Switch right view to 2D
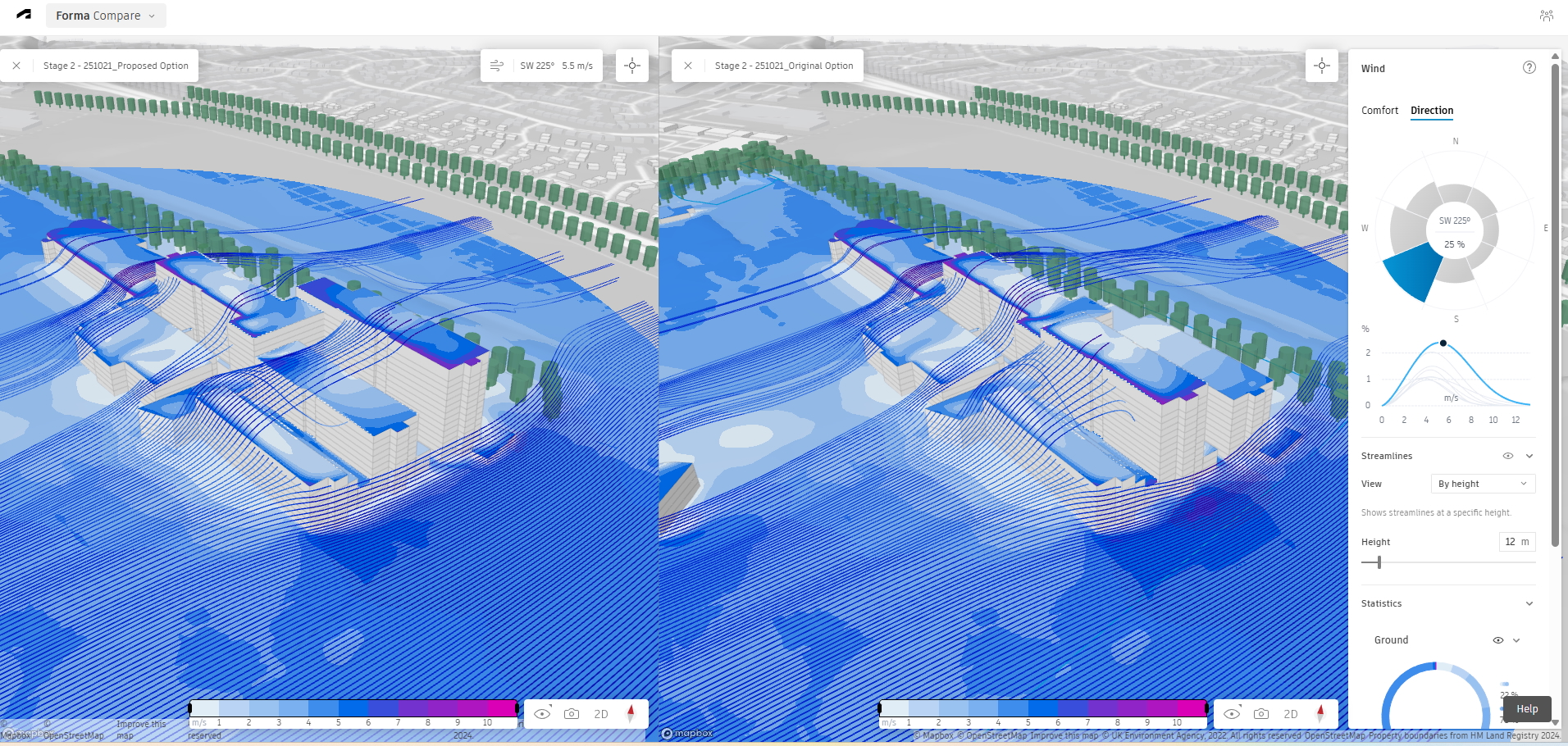1568x746 pixels. pos(1290,714)
